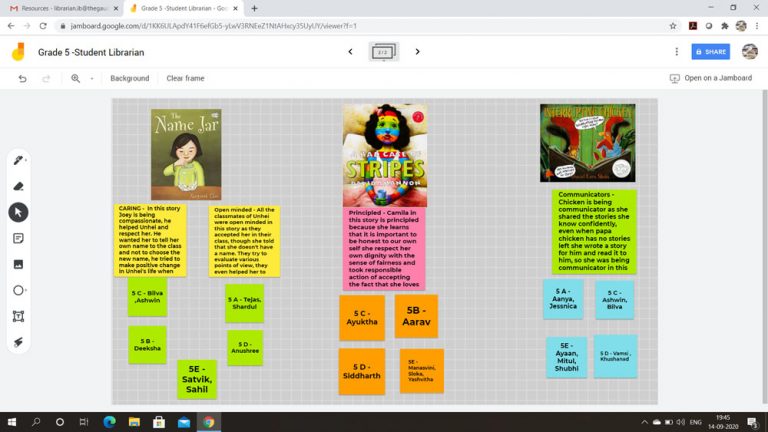The width and height of the screenshot is (768, 432).
Task: Activate the Select arrow tool
Action: (x=18, y=212)
